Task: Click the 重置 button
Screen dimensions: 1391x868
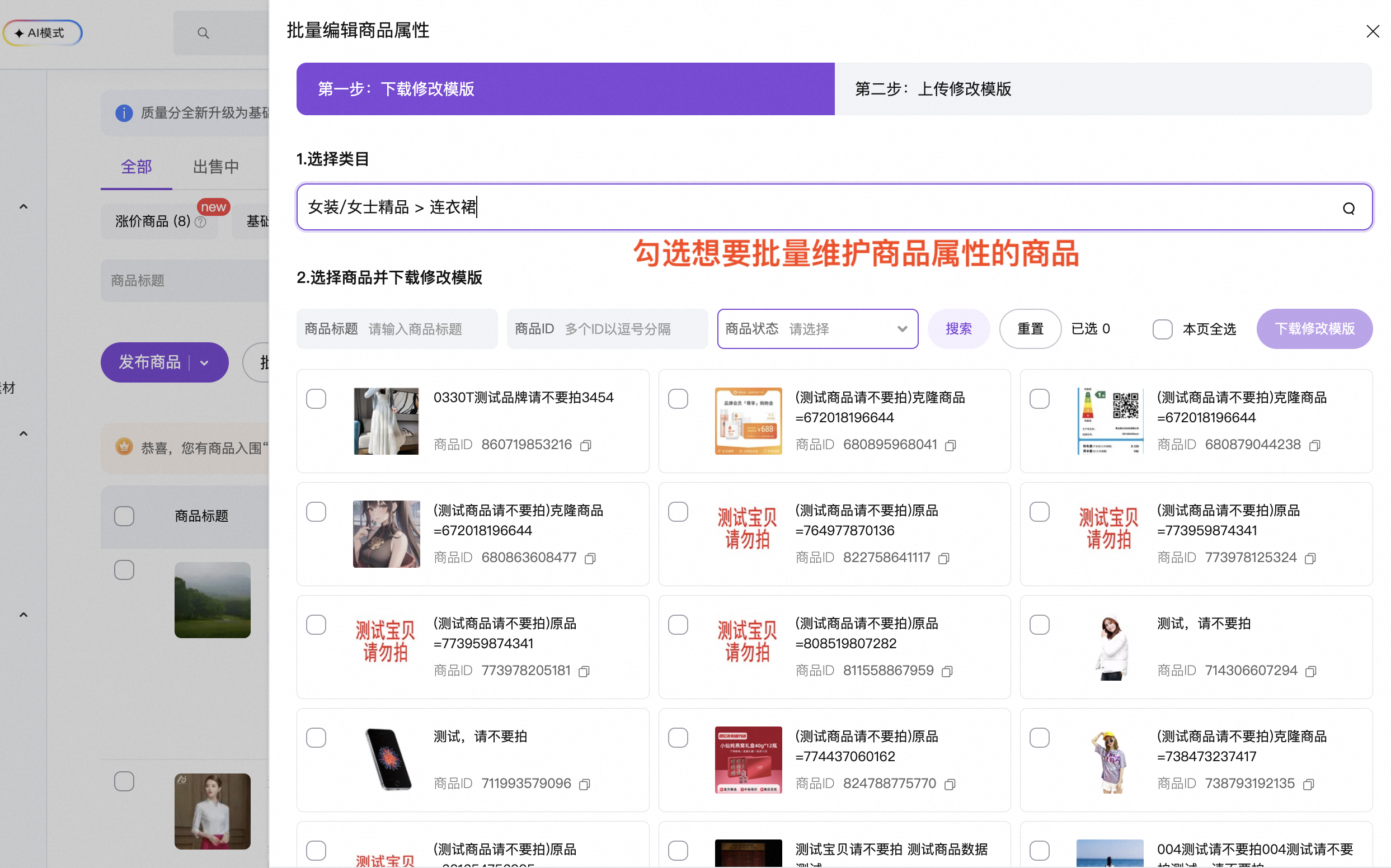Action: point(1030,329)
